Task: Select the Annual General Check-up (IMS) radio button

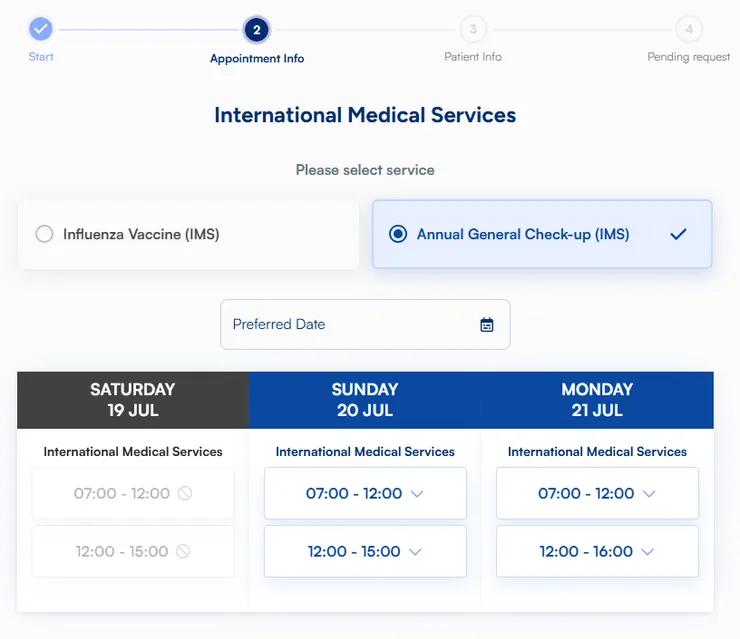Action: (398, 235)
